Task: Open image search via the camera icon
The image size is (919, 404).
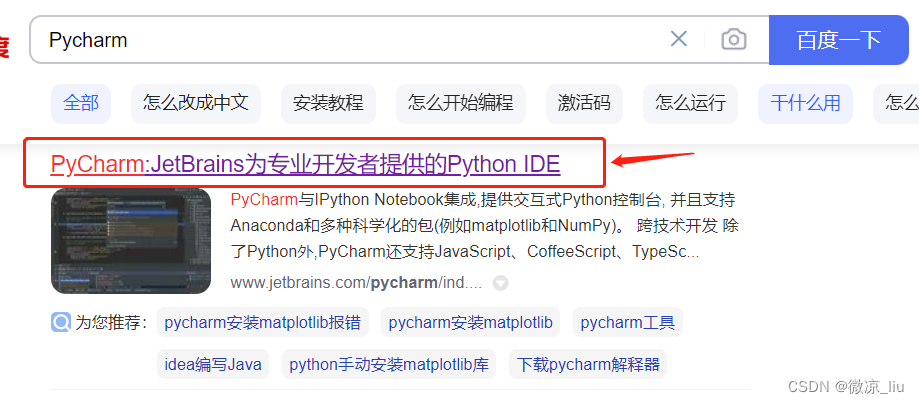Action: pos(733,39)
